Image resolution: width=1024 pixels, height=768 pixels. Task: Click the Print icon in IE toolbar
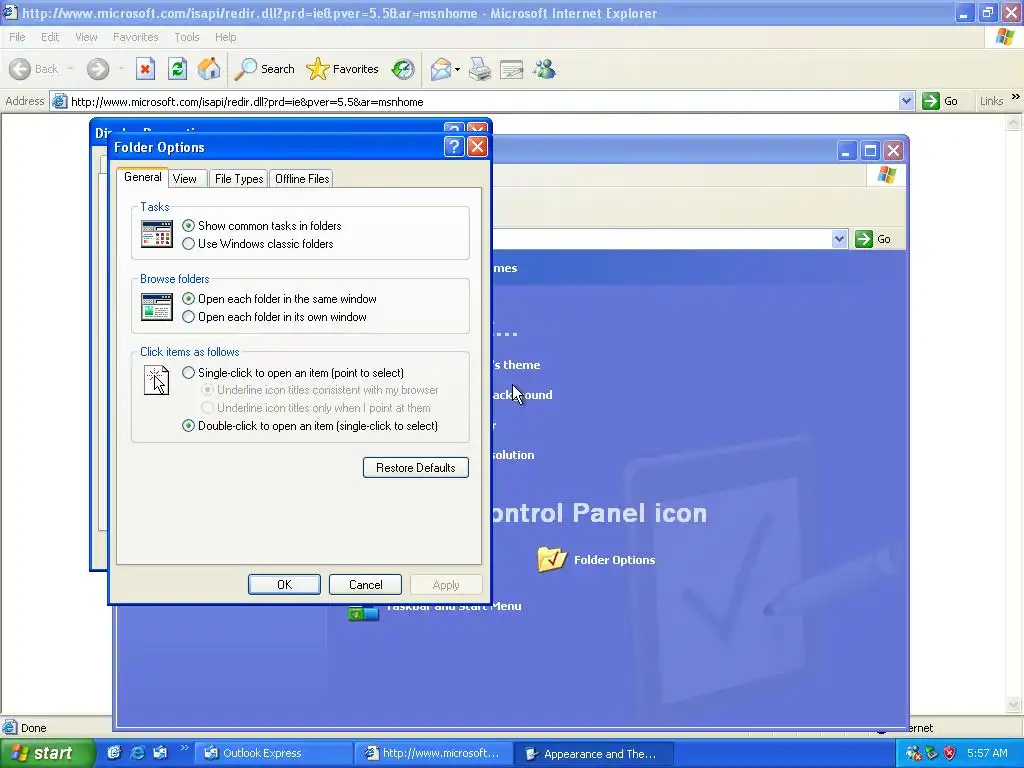[x=480, y=69]
